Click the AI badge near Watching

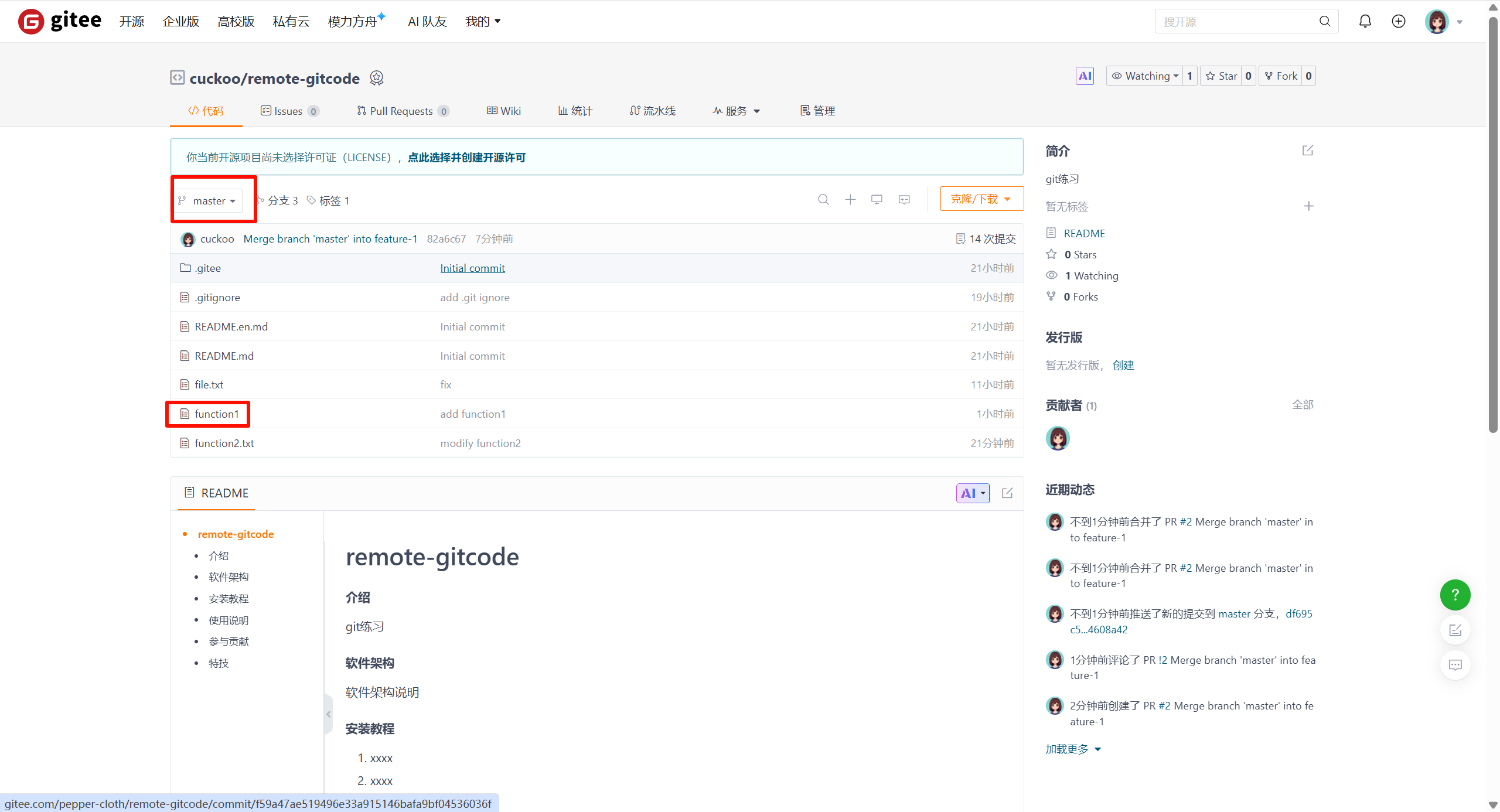(x=1085, y=76)
